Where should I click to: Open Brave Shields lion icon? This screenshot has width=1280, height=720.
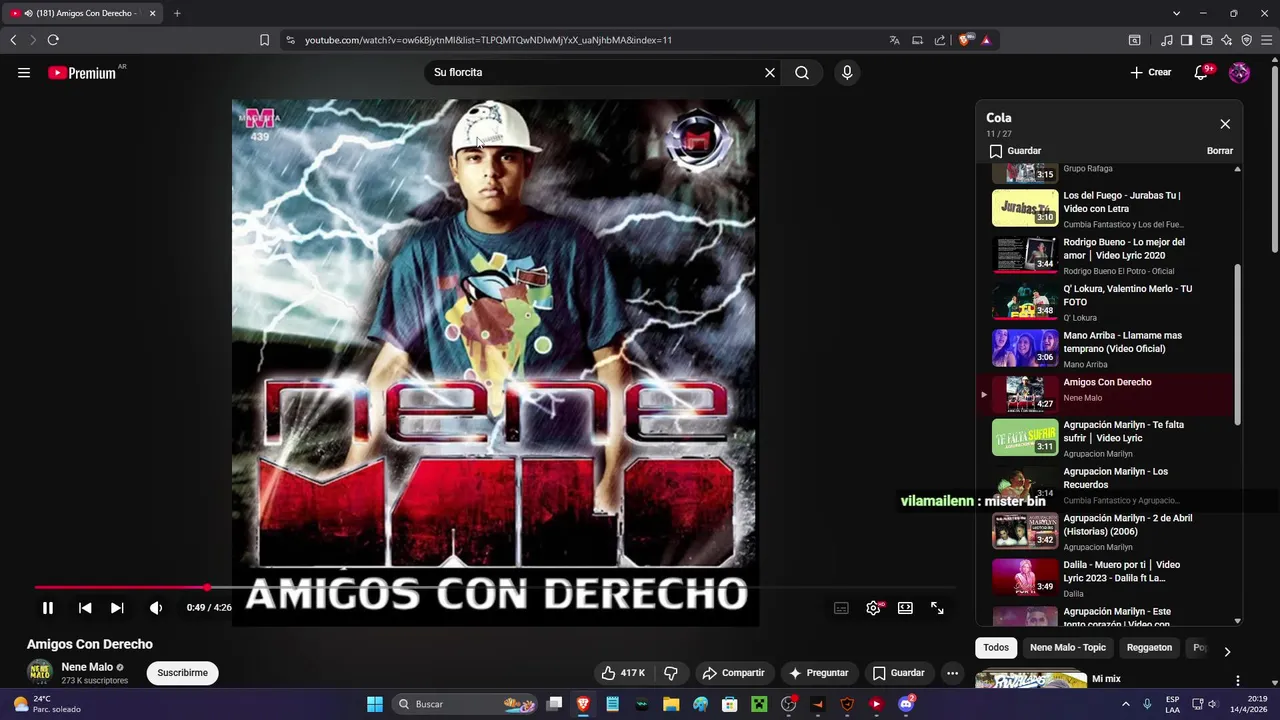pos(965,40)
